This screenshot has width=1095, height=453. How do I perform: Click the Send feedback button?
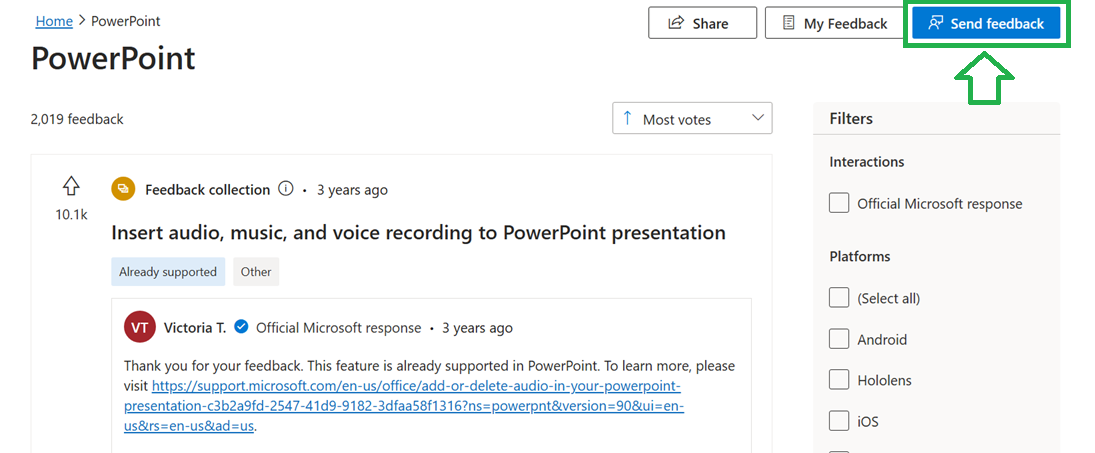click(x=985, y=23)
